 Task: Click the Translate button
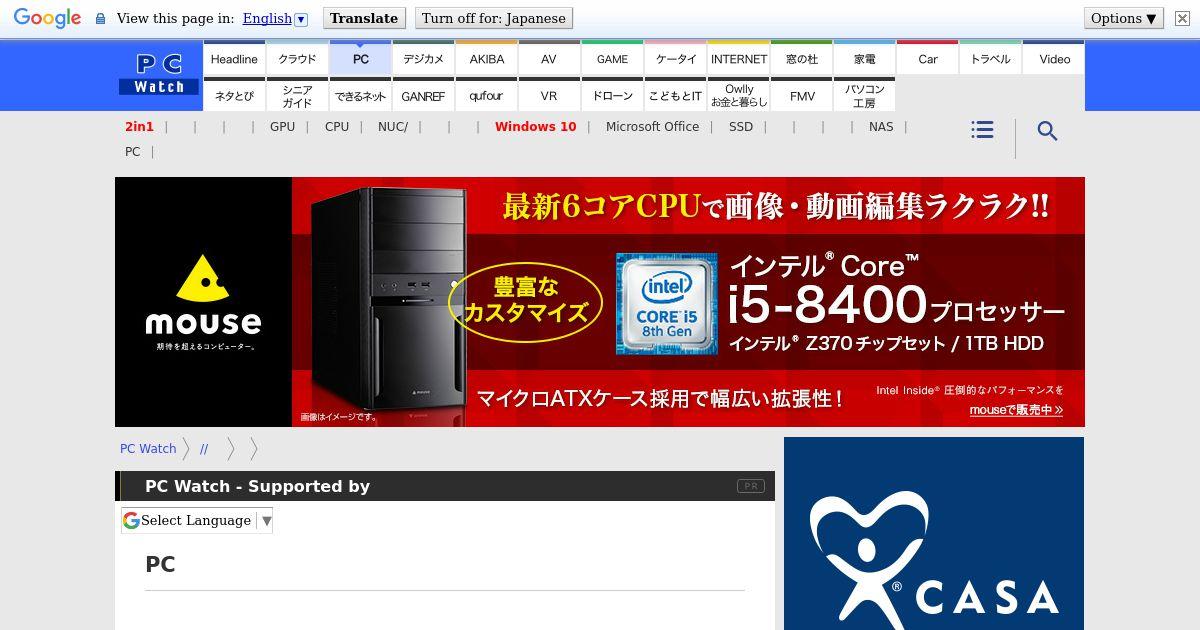(364, 18)
